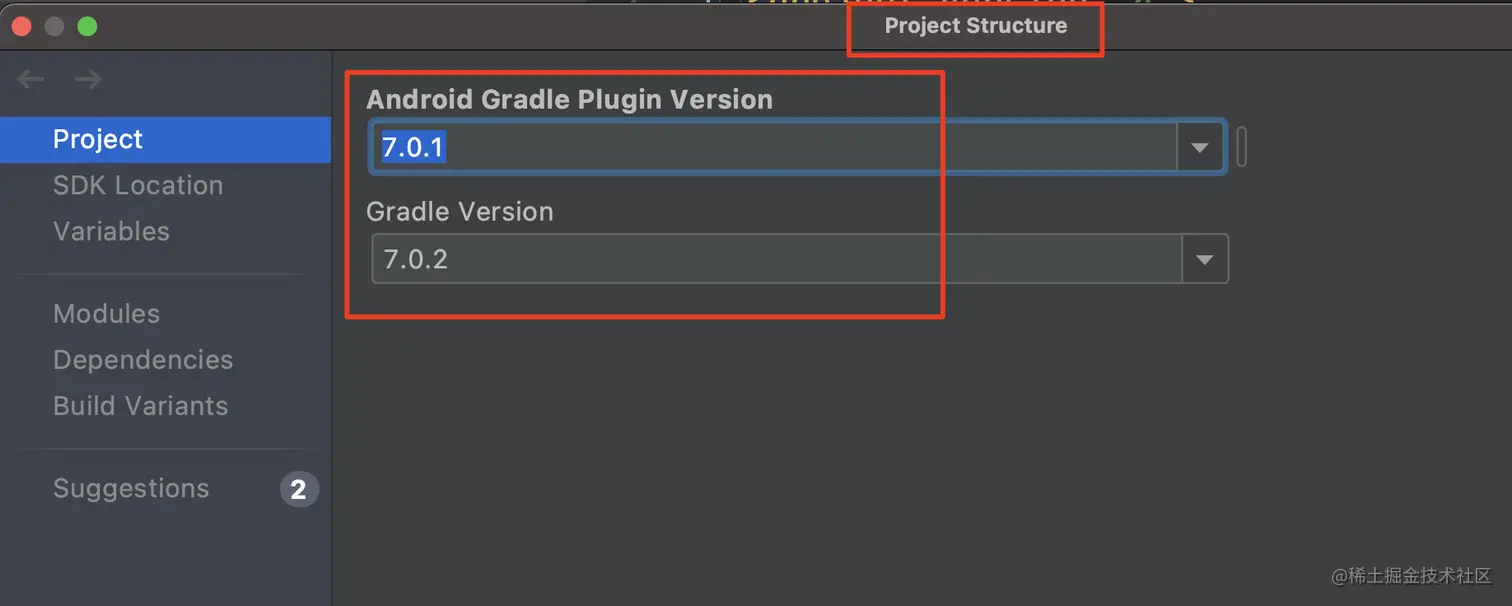Click the Gradle Version label

[x=459, y=212]
